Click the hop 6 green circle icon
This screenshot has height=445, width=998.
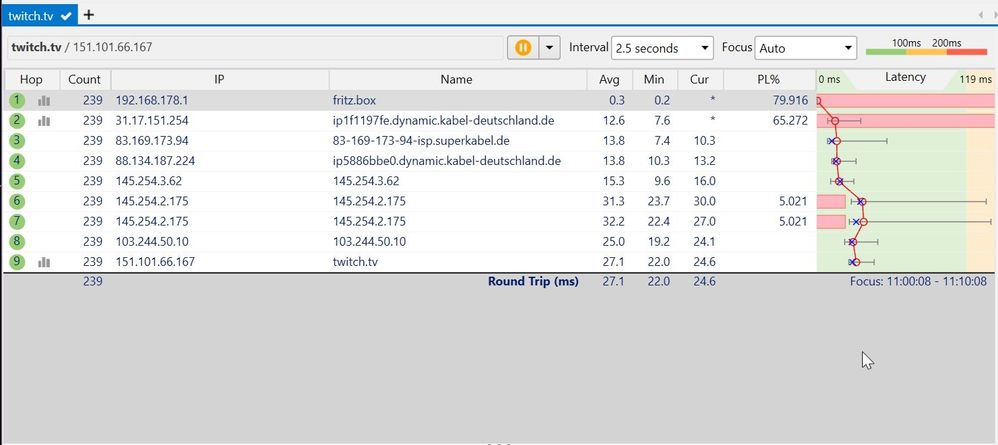click(x=16, y=201)
